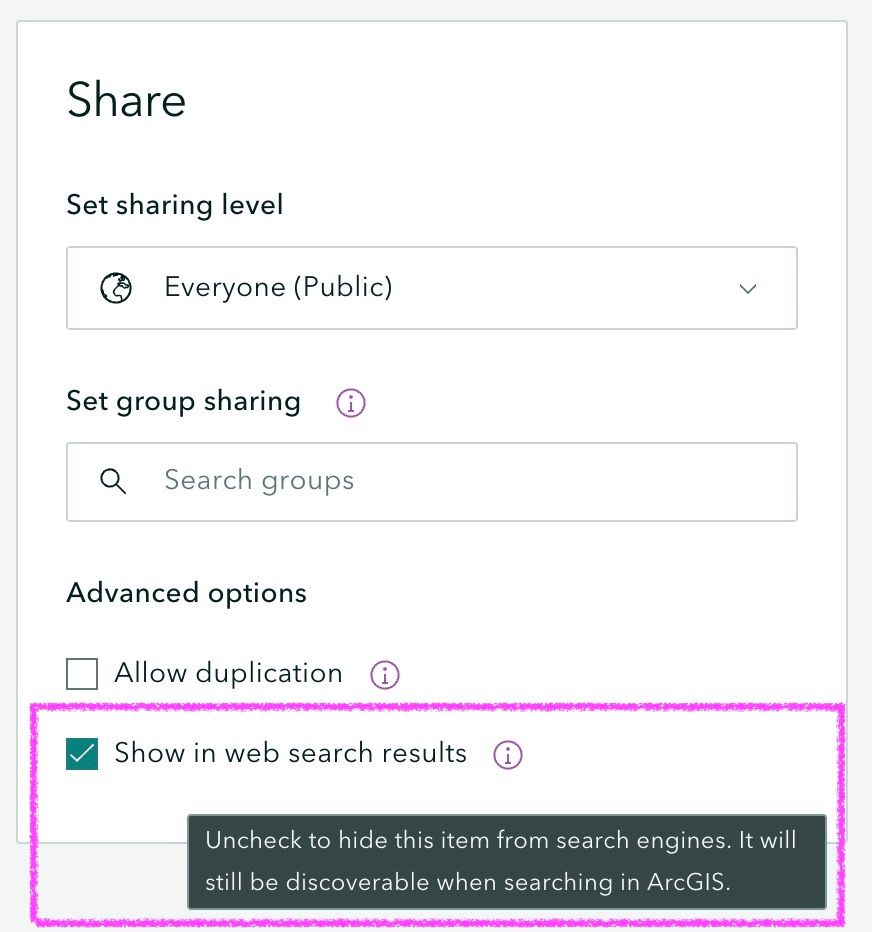Click the word Public in sharing dropdown
This screenshot has height=932, width=872.
click(342, 288)
